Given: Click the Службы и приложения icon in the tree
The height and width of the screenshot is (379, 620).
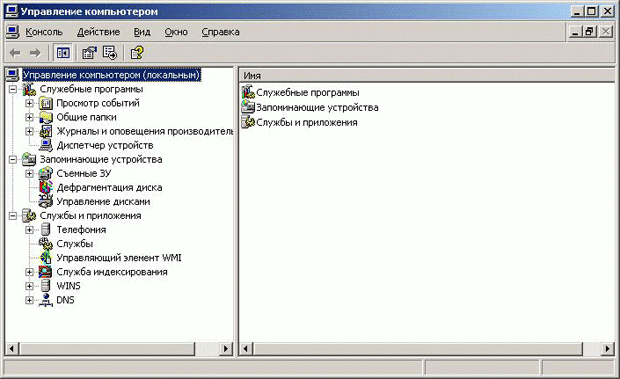Looking at the screenshot, I should click(x=29, y=216).
